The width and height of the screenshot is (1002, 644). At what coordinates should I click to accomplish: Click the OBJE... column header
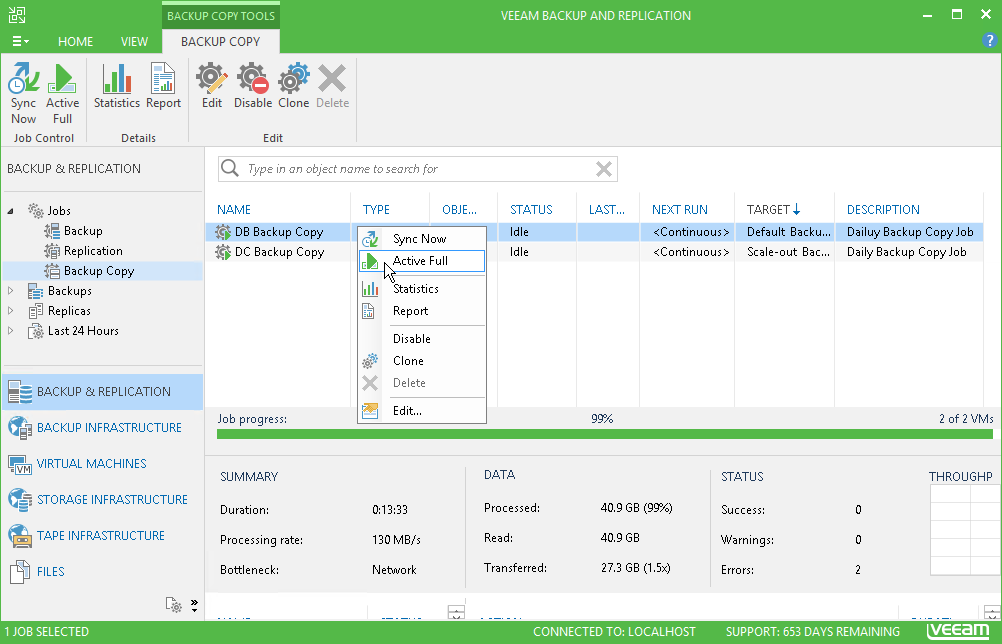[459, 210]
